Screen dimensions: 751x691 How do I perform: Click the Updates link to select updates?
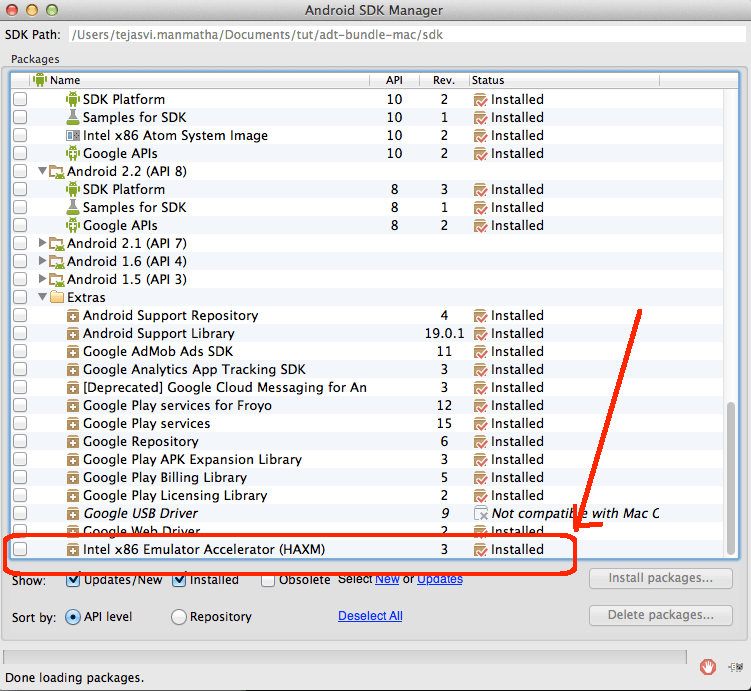pos(440,579)
